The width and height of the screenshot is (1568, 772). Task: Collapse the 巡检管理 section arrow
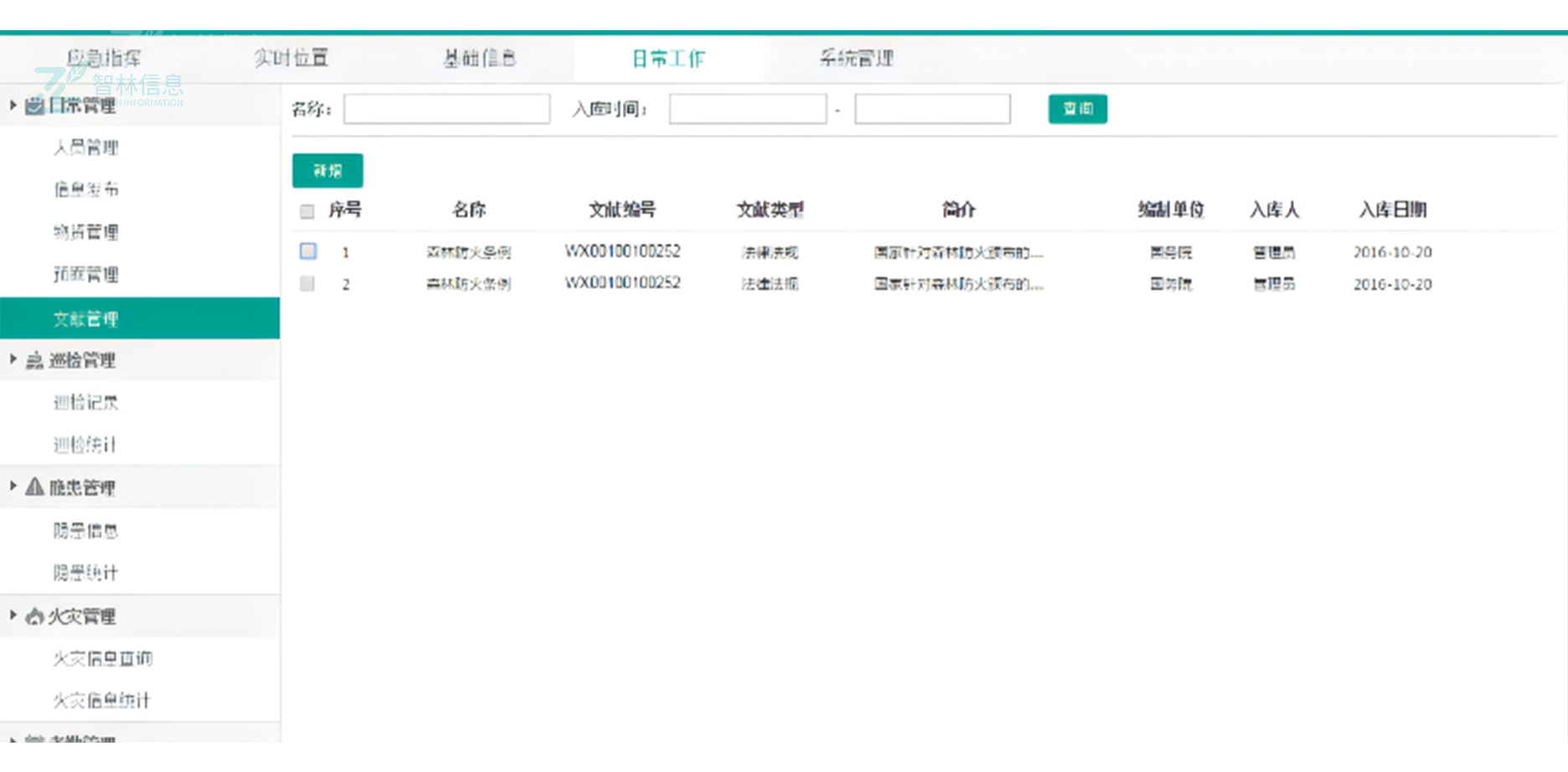tap(13, 359)
